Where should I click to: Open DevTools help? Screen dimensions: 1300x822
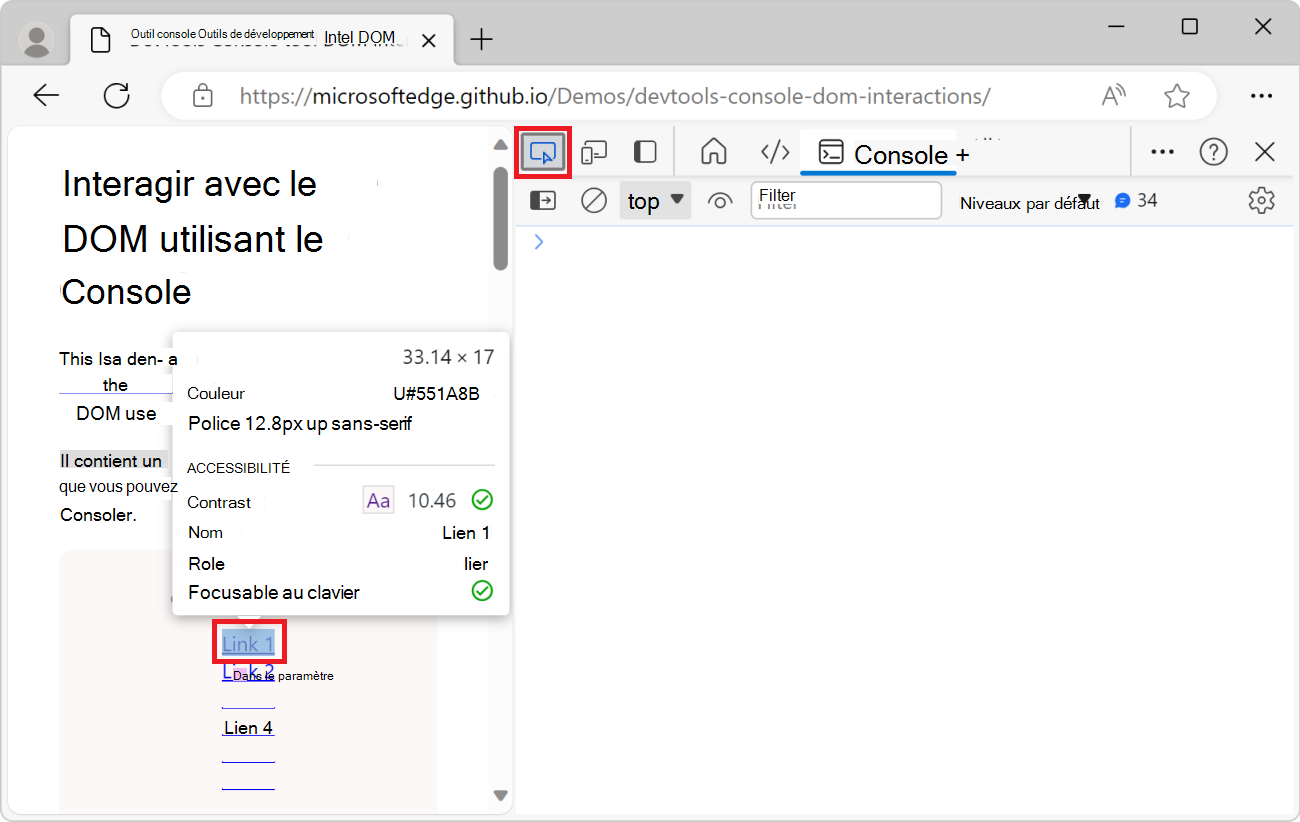[x=1213, y=151]
